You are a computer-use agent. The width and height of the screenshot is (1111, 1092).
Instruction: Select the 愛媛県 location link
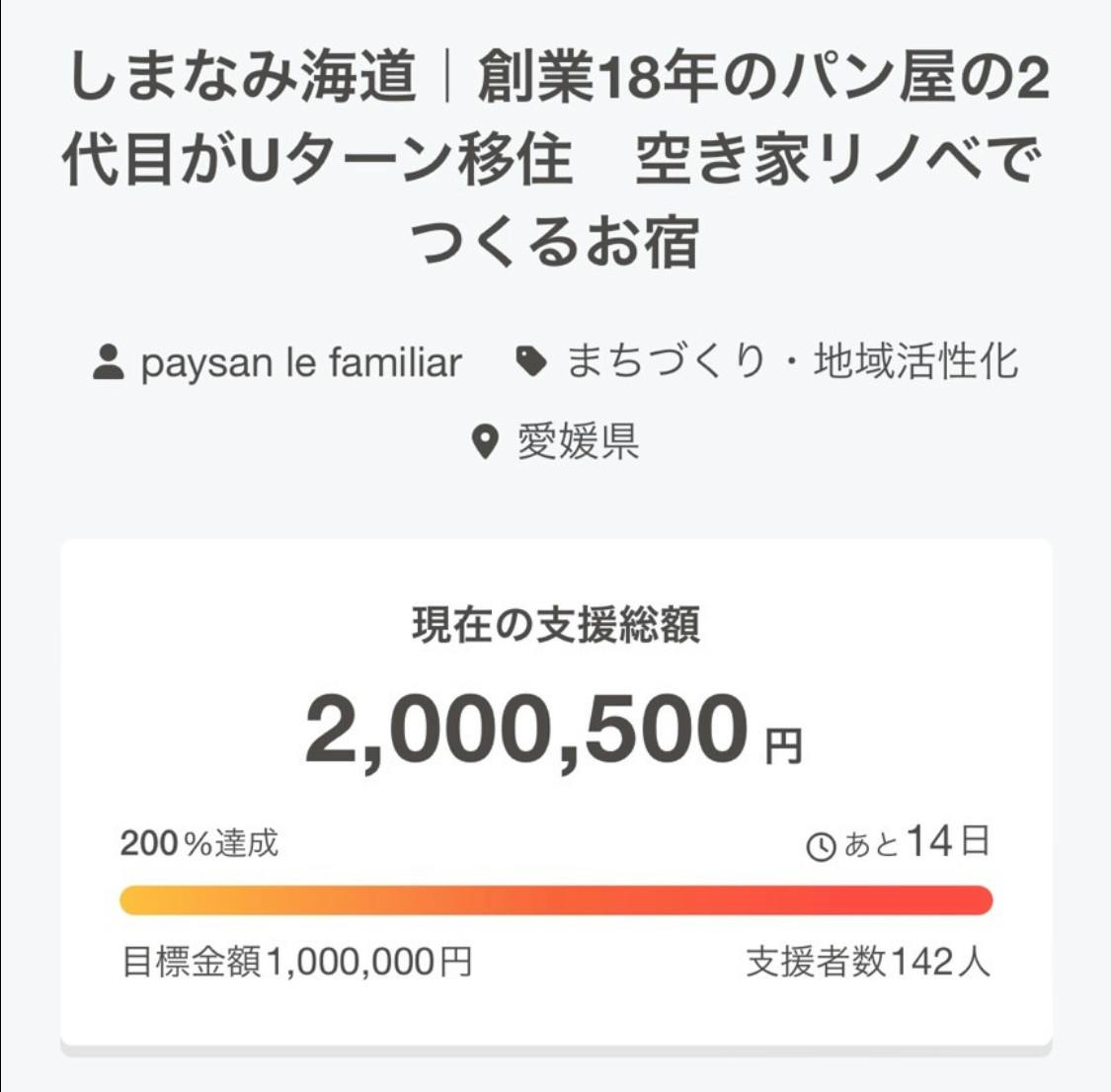[578, 441]
